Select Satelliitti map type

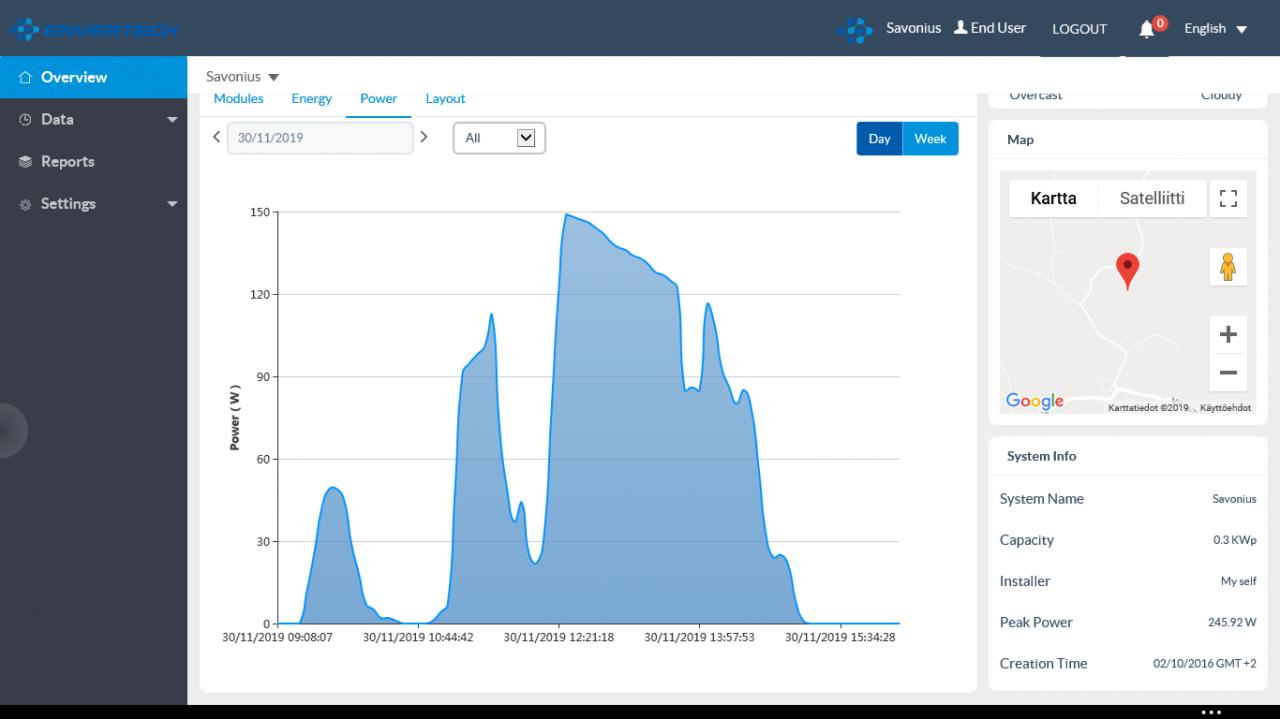(x=1152, y=198)
